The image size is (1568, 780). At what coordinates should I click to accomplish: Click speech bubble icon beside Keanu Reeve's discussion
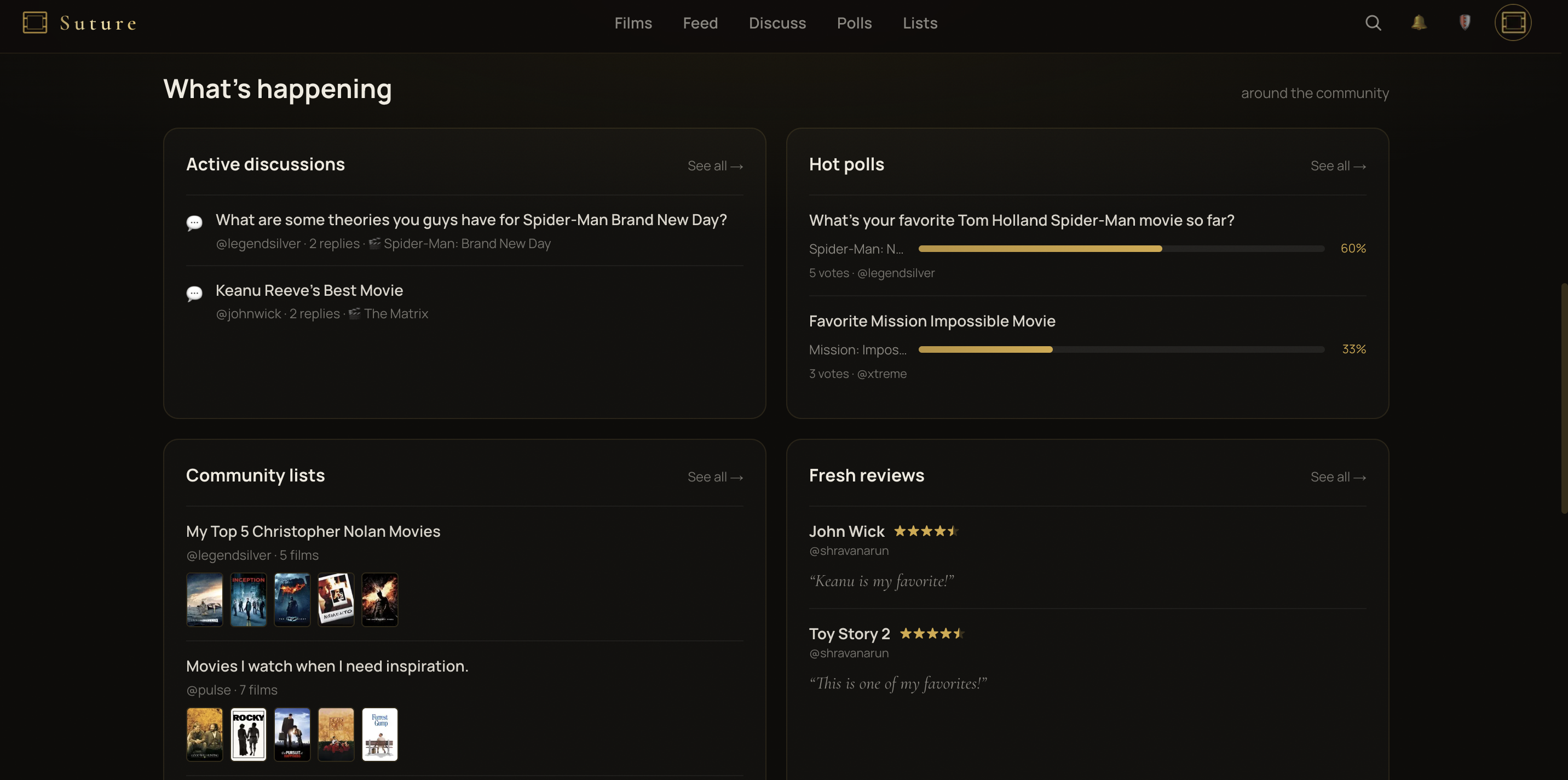(194, 294)
